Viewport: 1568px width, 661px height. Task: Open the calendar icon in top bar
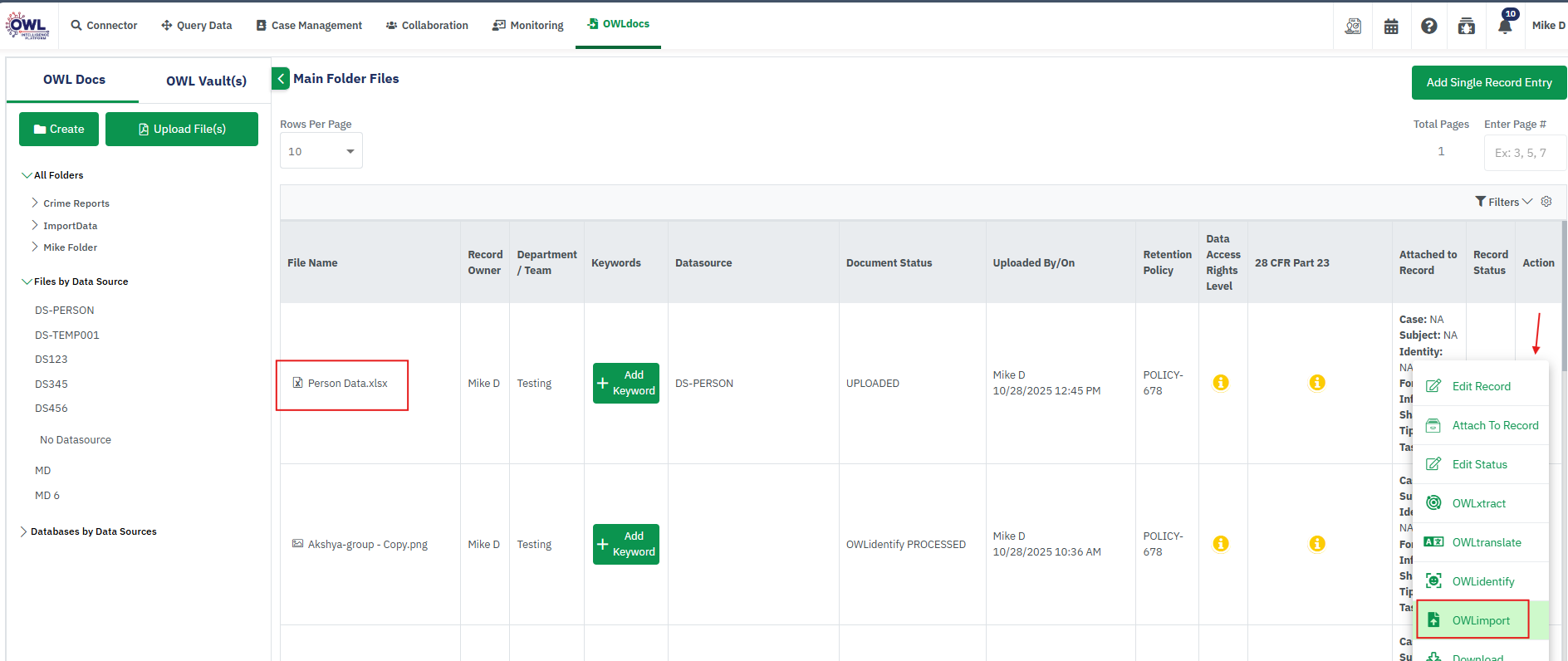click(1391, 27)
